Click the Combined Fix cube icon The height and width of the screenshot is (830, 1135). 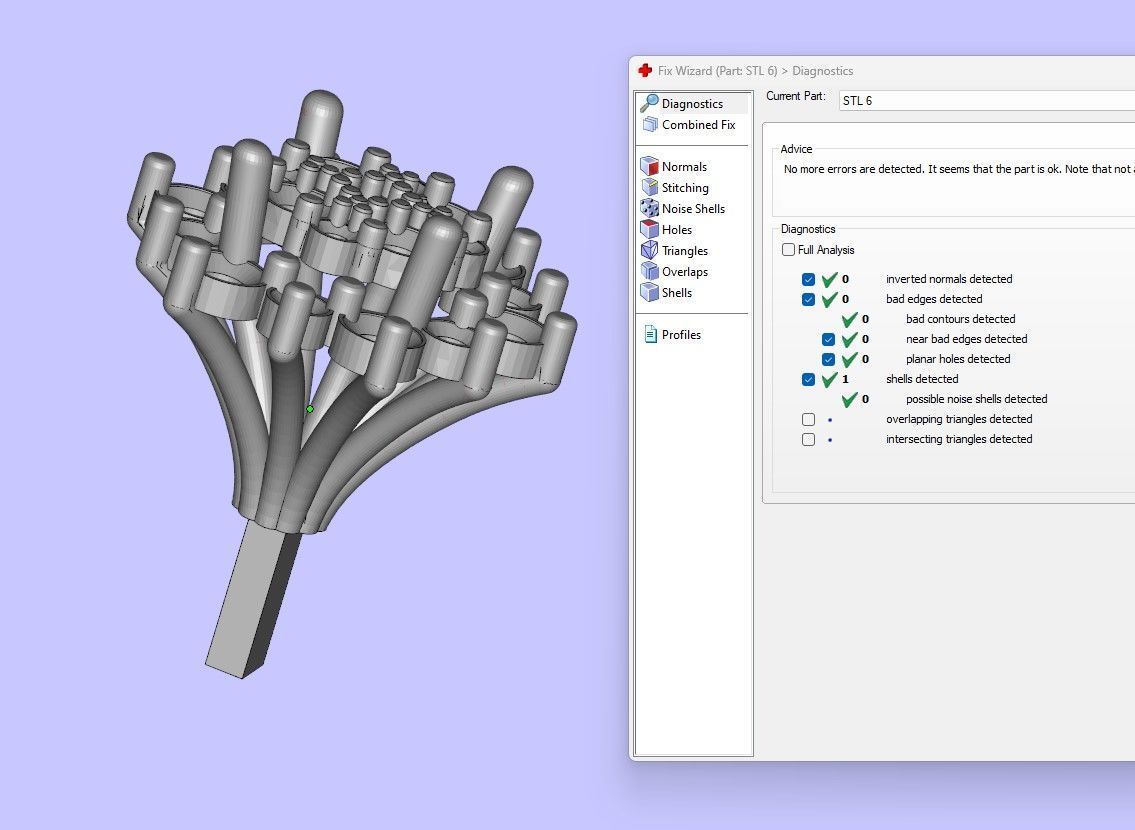(650, 124)
